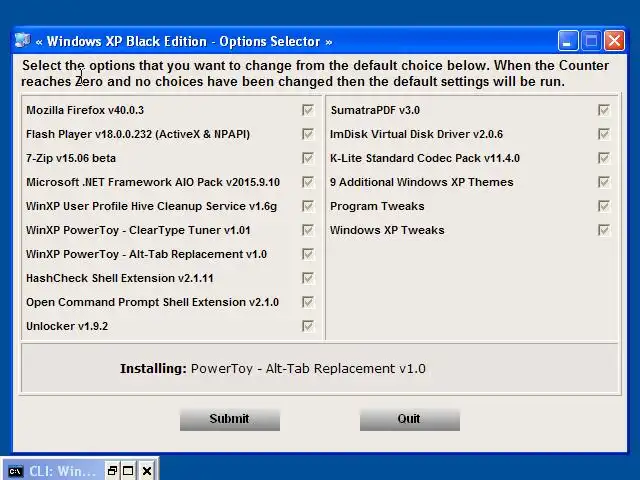This screenshot has width=640, height=480.
Task: Toggle the Windows XP Tweaks checkbox
Action: (604, 230)
